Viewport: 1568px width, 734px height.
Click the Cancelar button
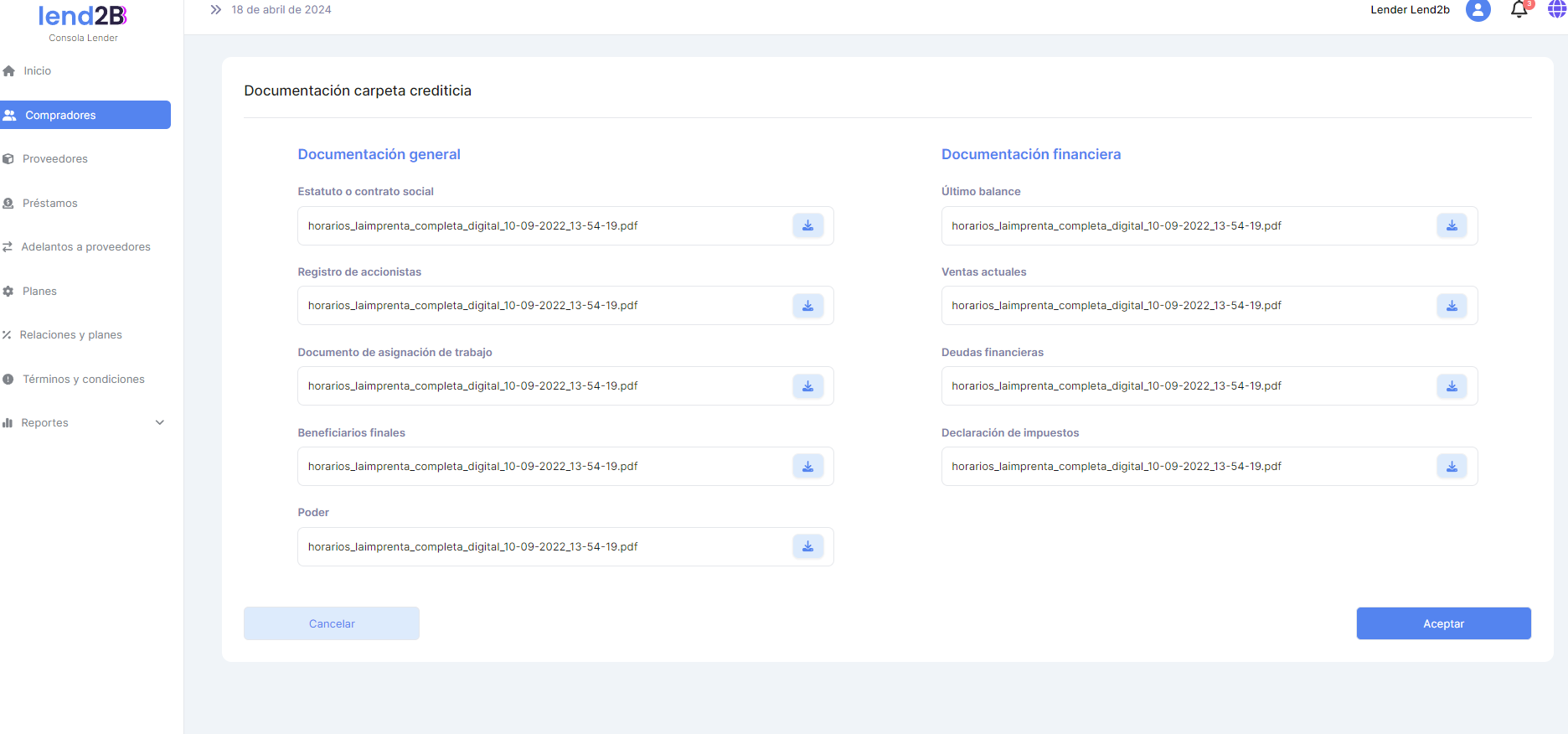(x=332, y=623)
